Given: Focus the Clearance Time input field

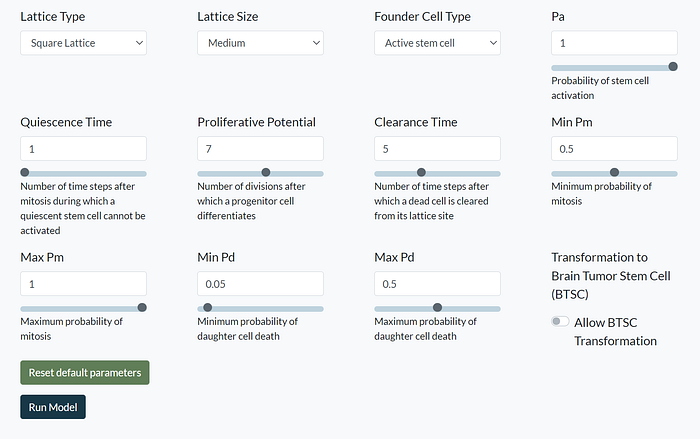Looking at the screenshot, I should pyautogui.click(x=438, y=148).
